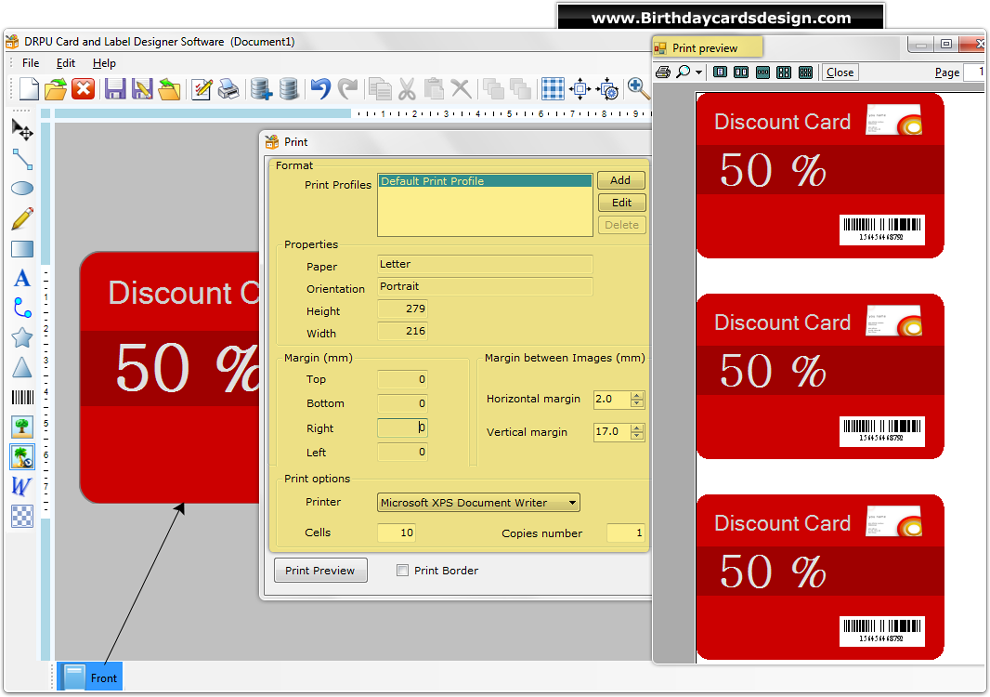The width and height of the screenshot is (990, 697).
Task: Click the add database icon
Action: coord(261,89)
